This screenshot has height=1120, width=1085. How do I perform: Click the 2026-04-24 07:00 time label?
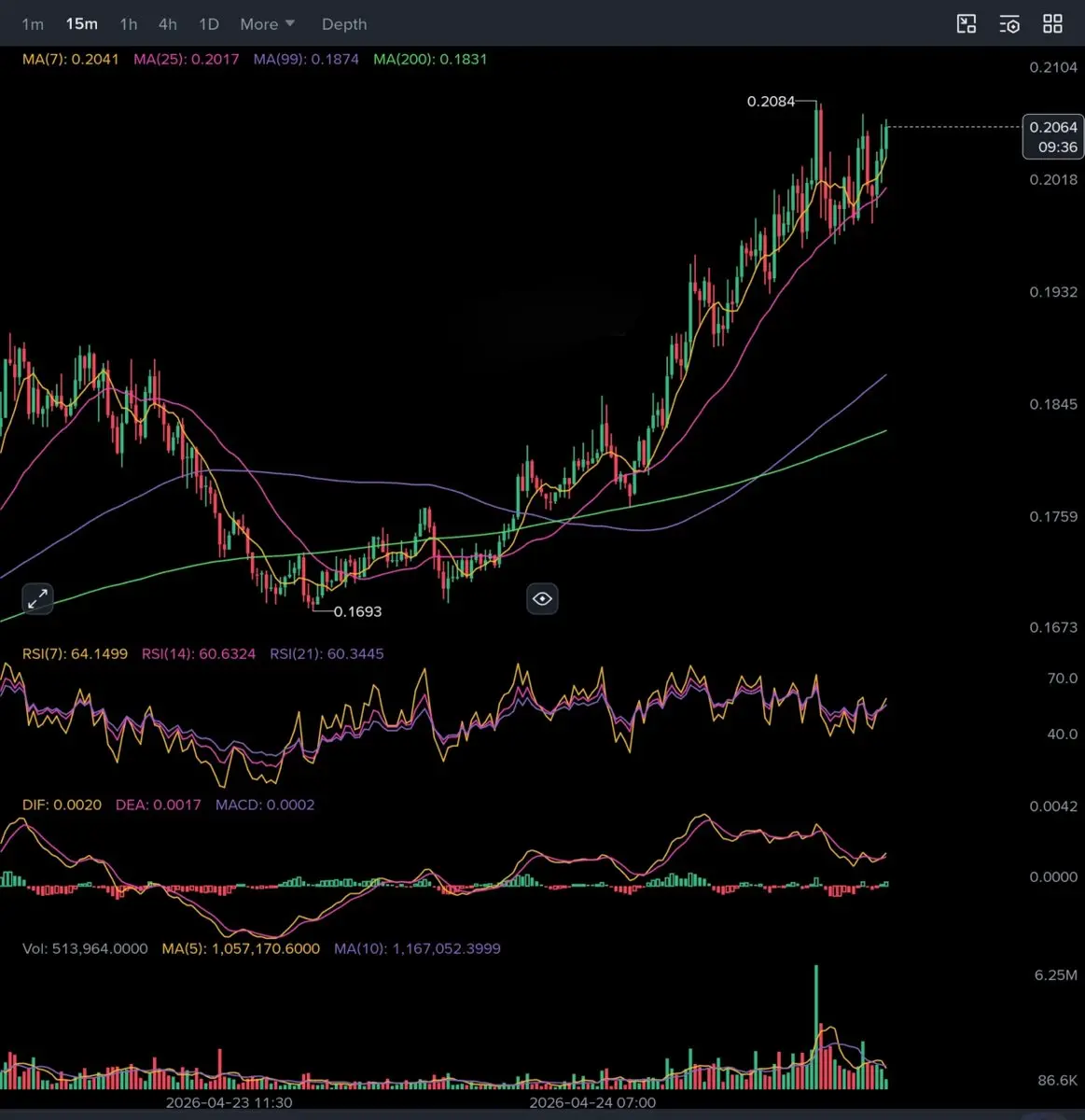click(x=592, y=1102)
